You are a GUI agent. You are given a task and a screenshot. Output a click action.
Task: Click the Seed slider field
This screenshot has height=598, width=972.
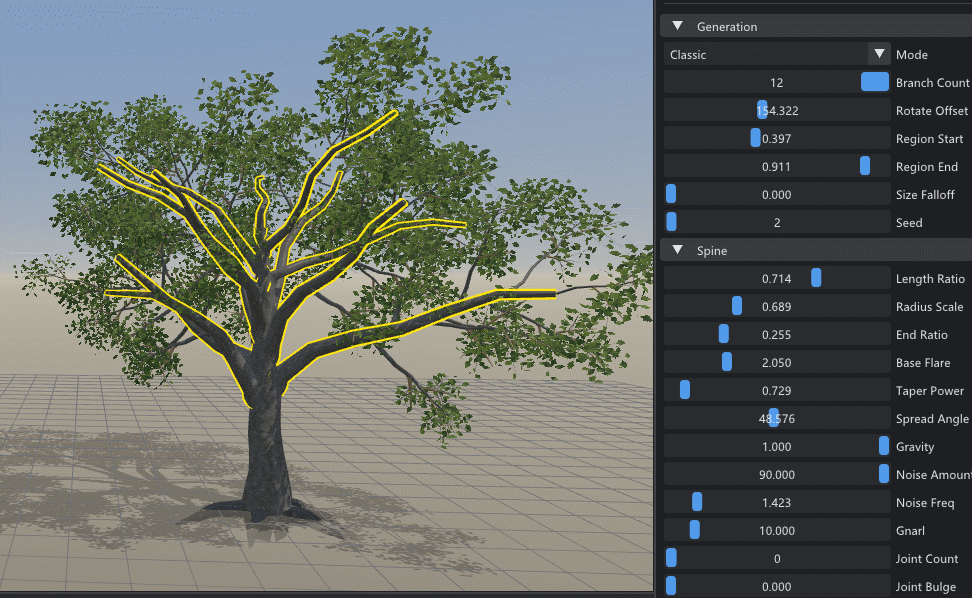[777, 222]
